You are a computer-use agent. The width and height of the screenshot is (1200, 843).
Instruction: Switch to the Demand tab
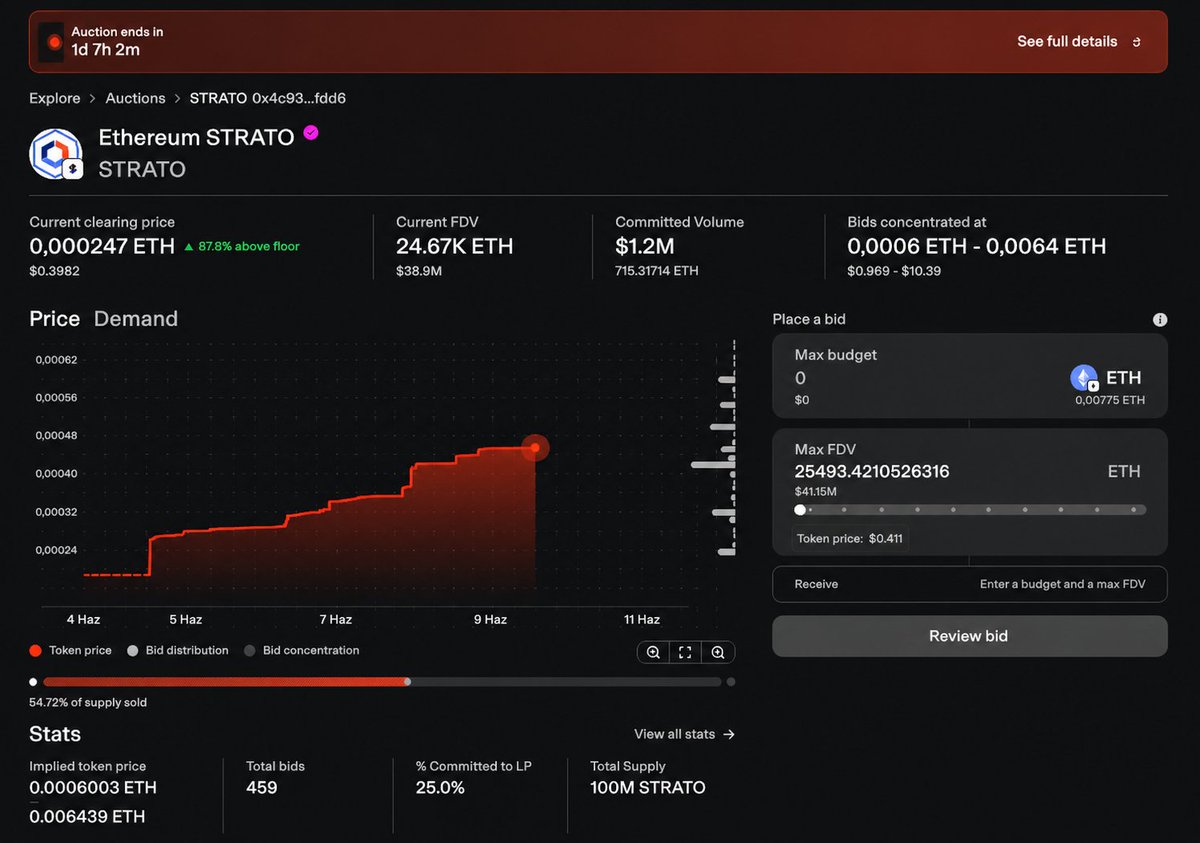tap(136, 319)
